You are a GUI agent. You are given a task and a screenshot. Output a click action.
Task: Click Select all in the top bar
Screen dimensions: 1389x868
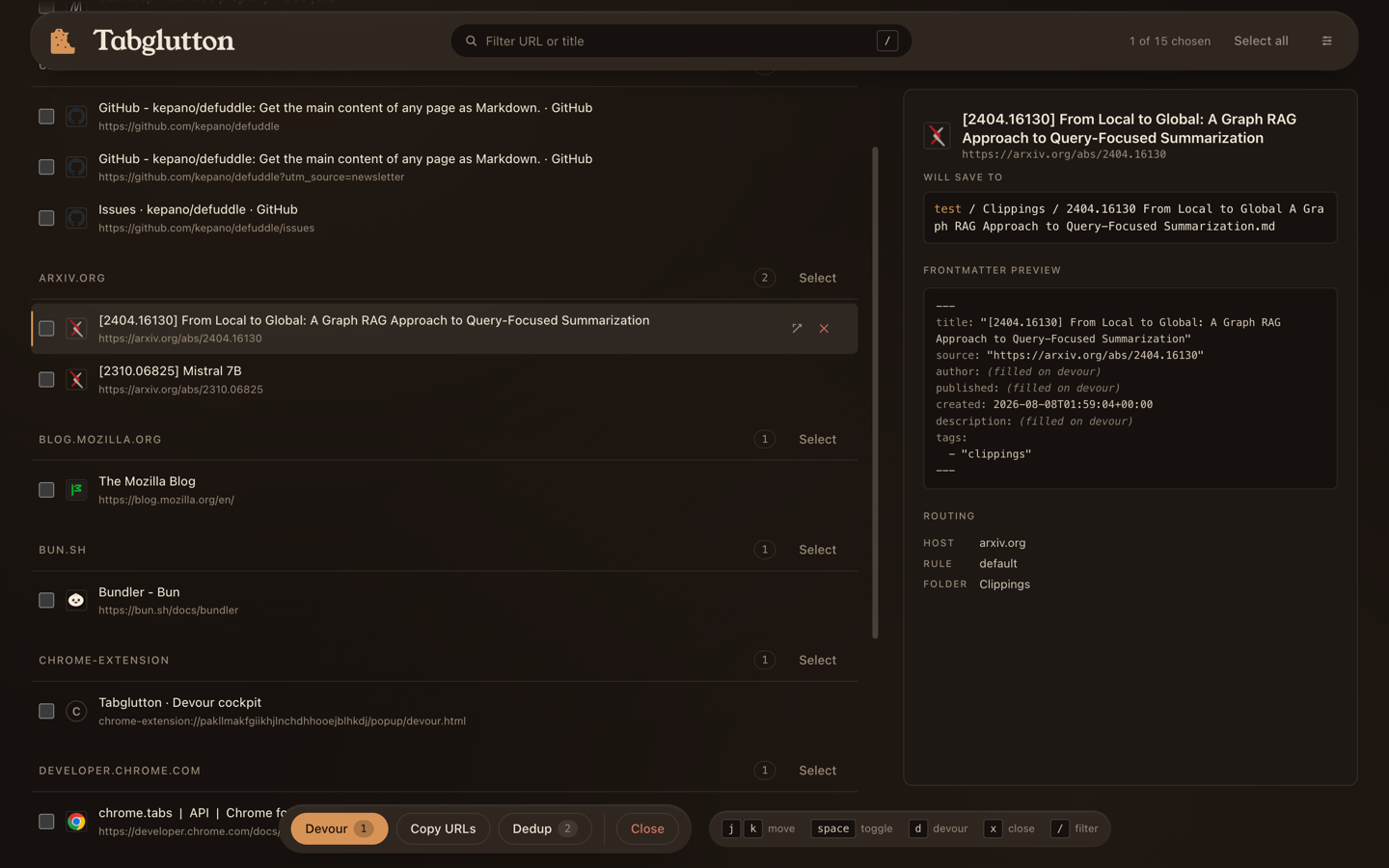1261,41
